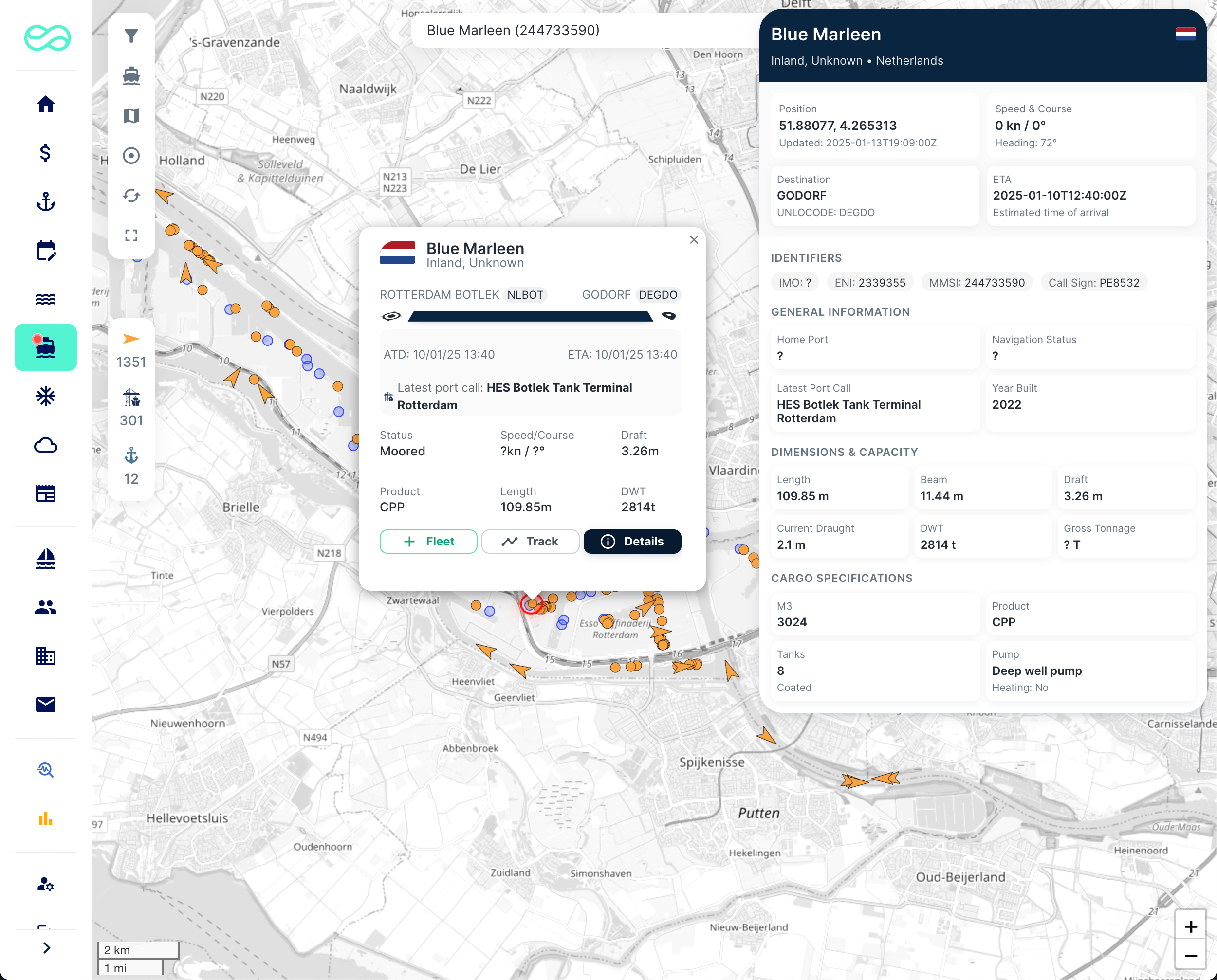Open the dollar pricing sidebar item

tap(45, 153)
